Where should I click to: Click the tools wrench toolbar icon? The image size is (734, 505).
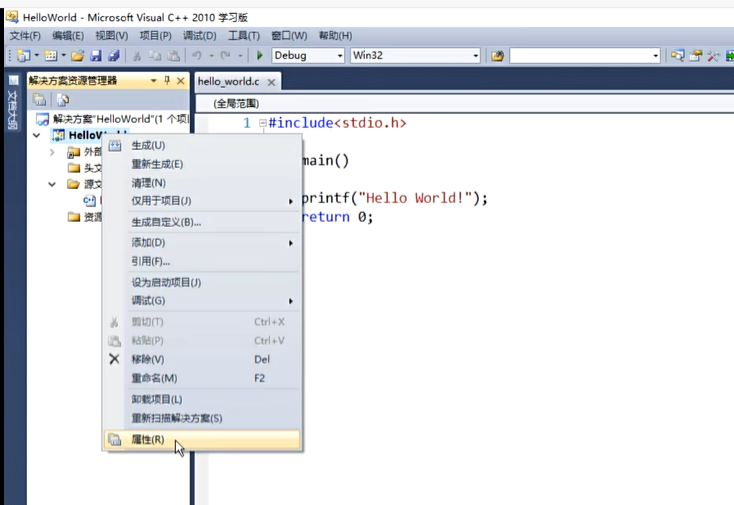(713, 56)
